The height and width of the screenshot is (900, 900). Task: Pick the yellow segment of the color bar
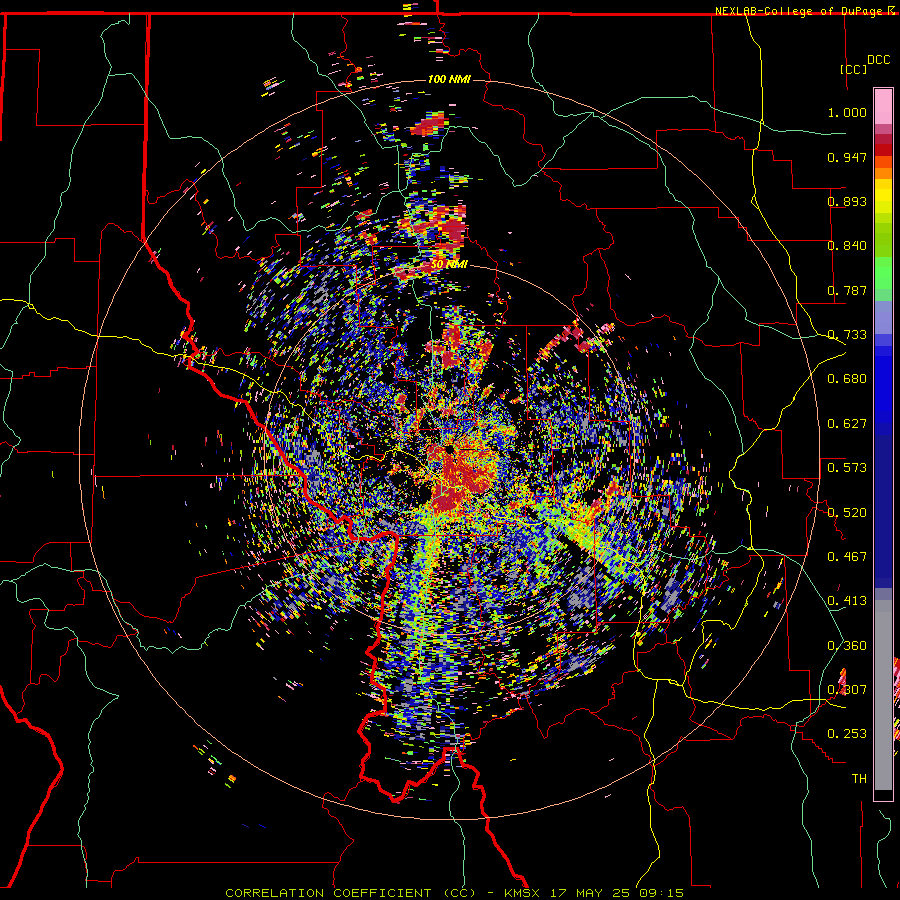pyautogui.click(x=883, y=197)
